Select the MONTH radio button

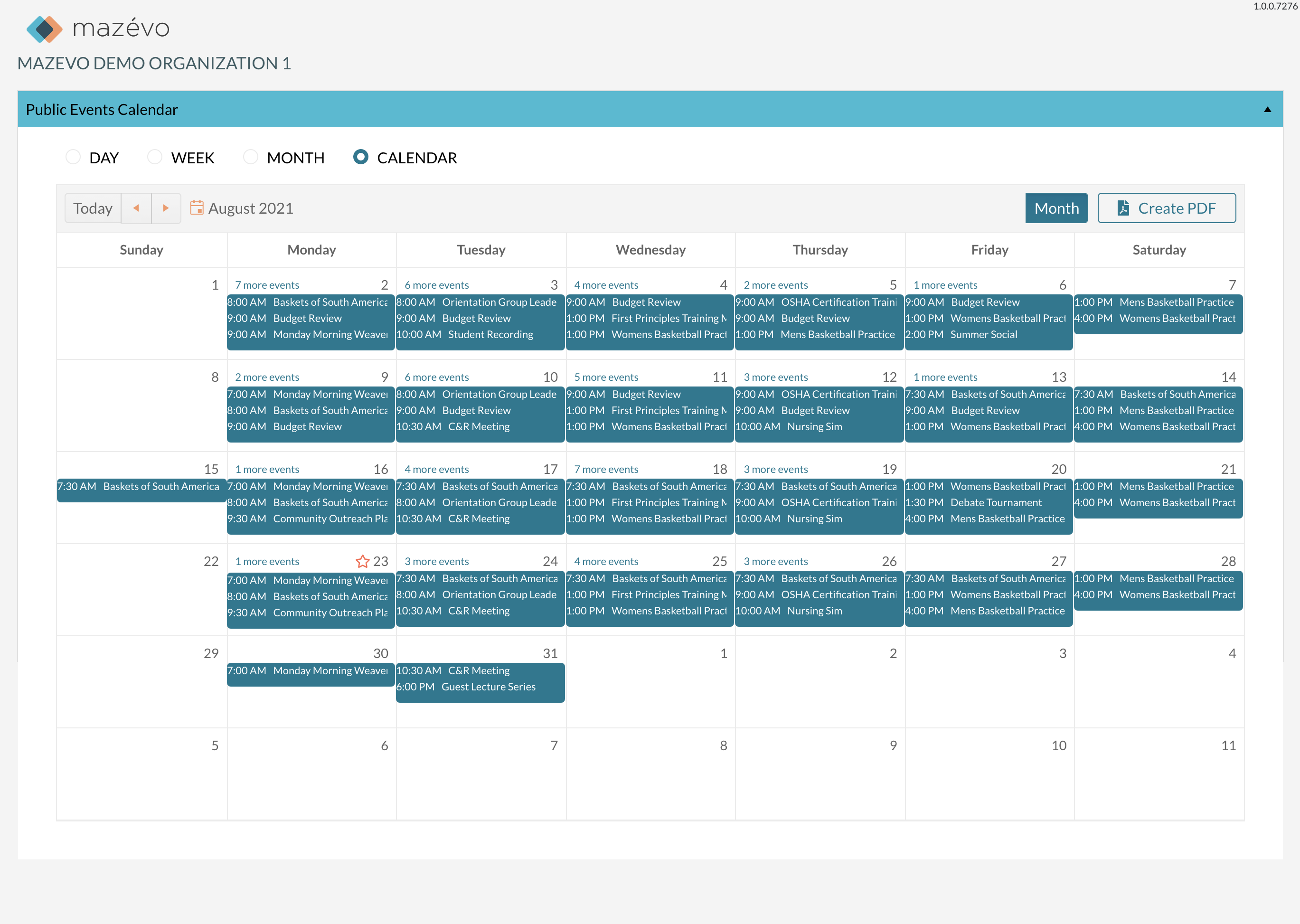250,157
